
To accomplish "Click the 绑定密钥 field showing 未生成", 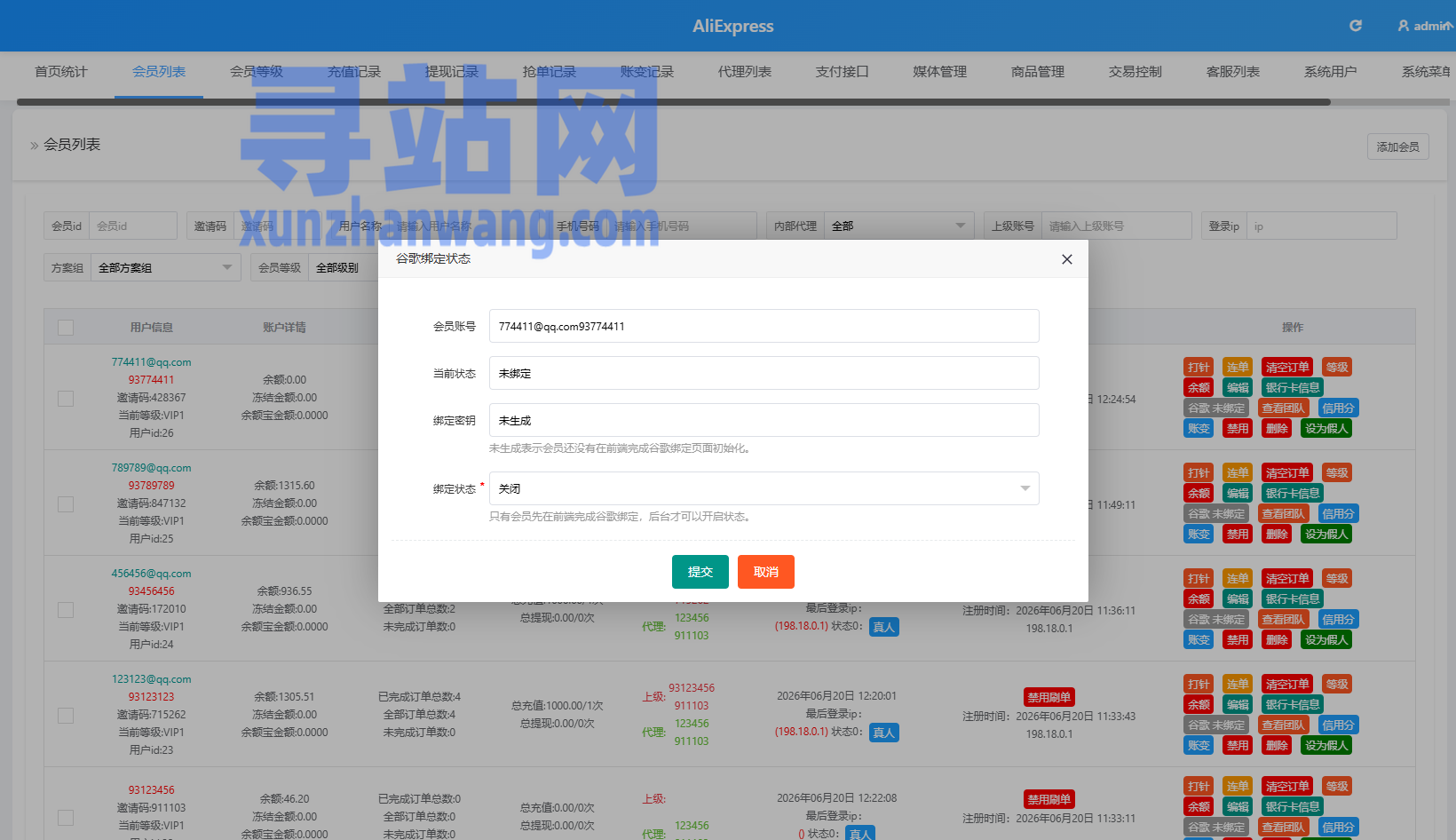I will pyautogui.click(x=764, y=420).
